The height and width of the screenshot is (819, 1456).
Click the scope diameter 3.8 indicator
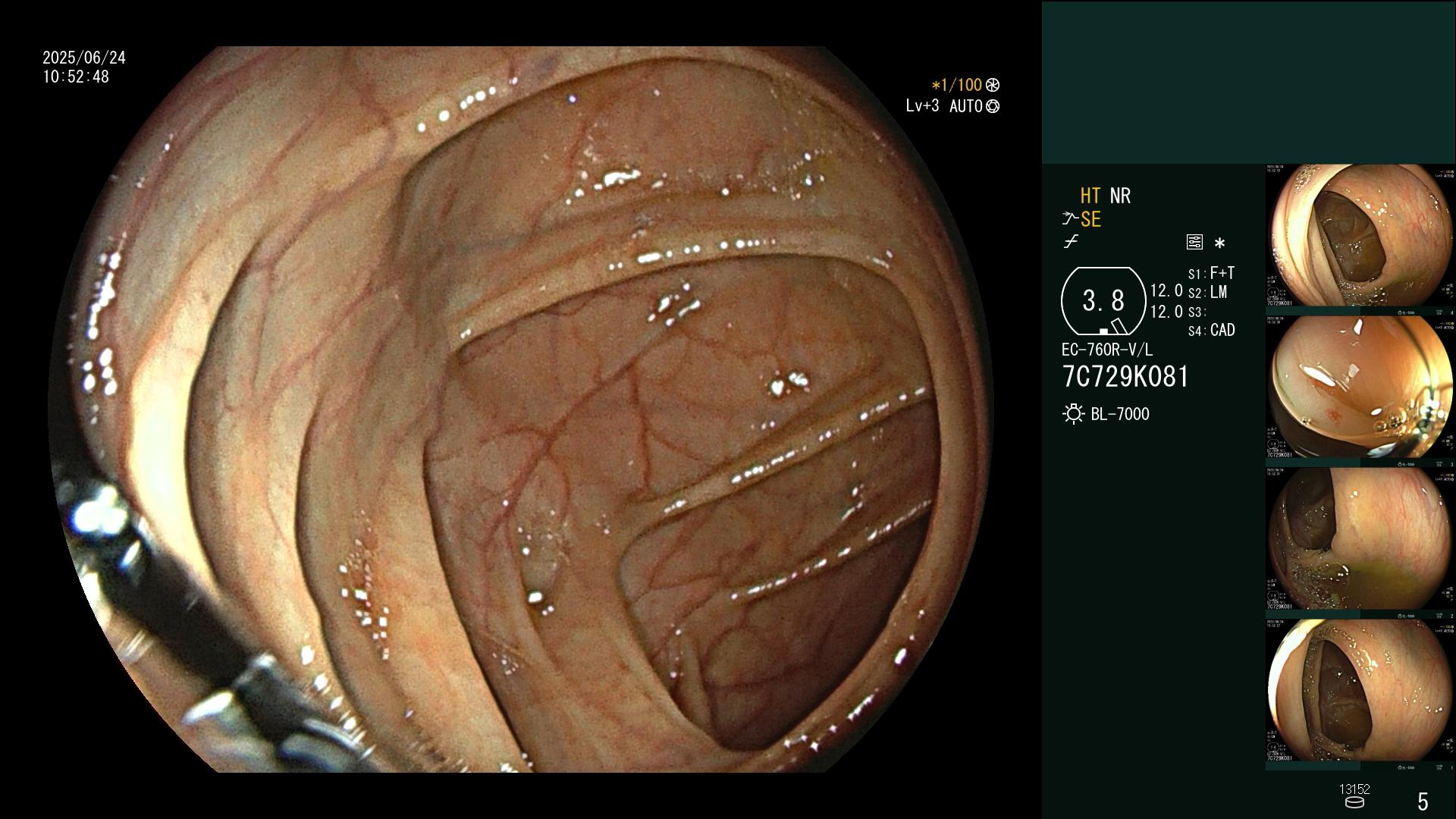1103,301
